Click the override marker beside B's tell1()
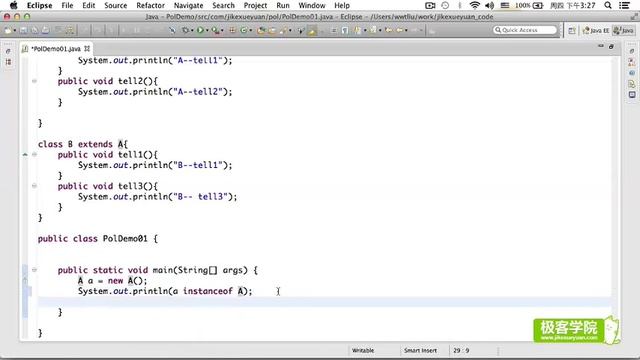 pyautogui.click(x=25, y=155)
